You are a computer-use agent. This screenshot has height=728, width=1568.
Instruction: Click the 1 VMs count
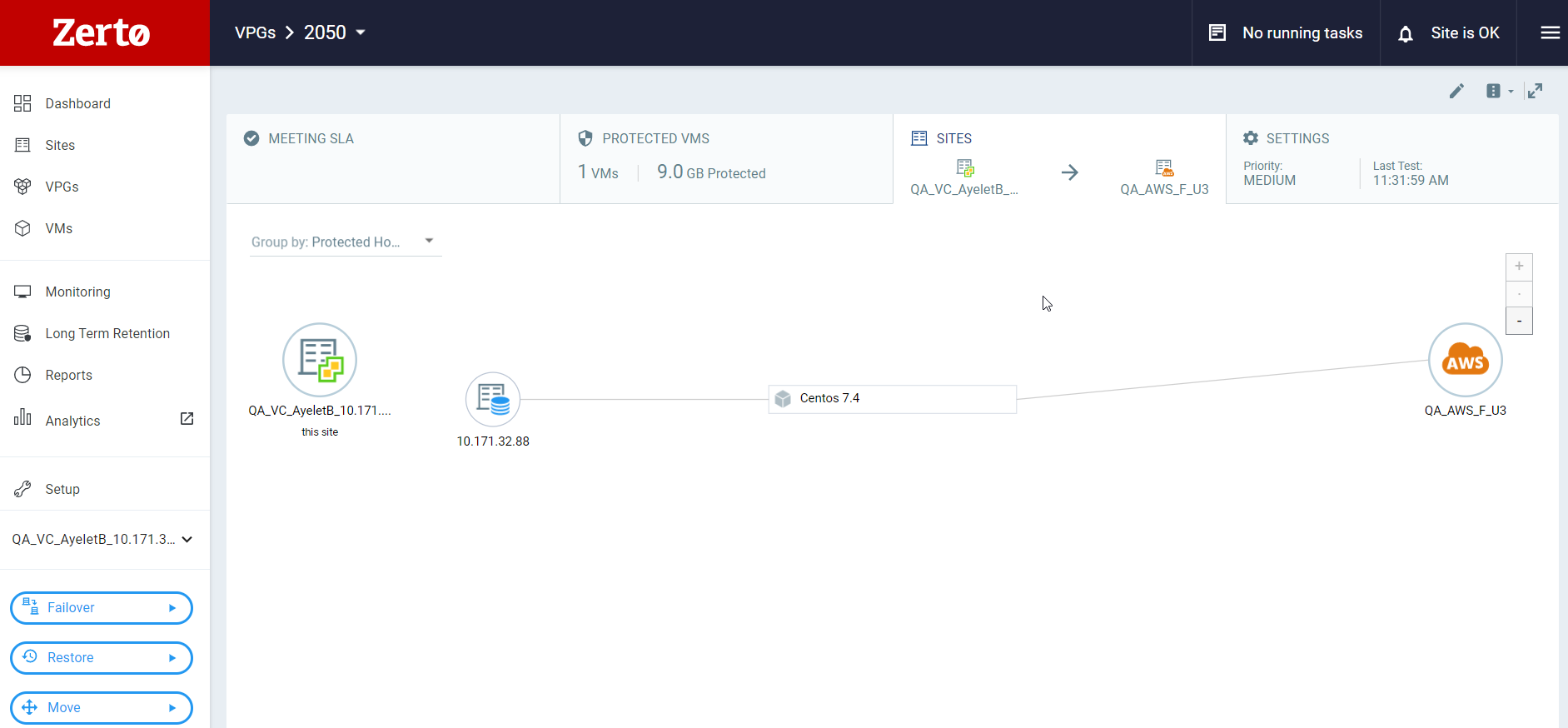598,172
